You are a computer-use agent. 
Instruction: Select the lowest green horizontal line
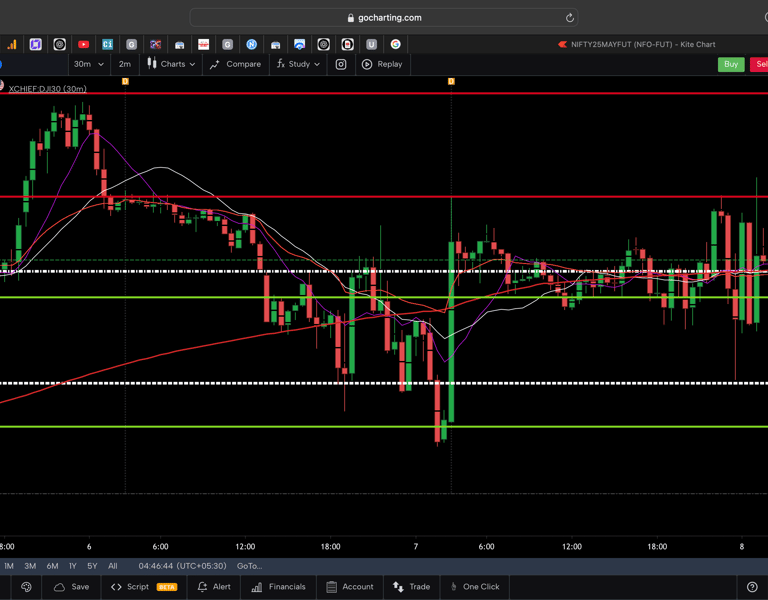tap(384, 427)
